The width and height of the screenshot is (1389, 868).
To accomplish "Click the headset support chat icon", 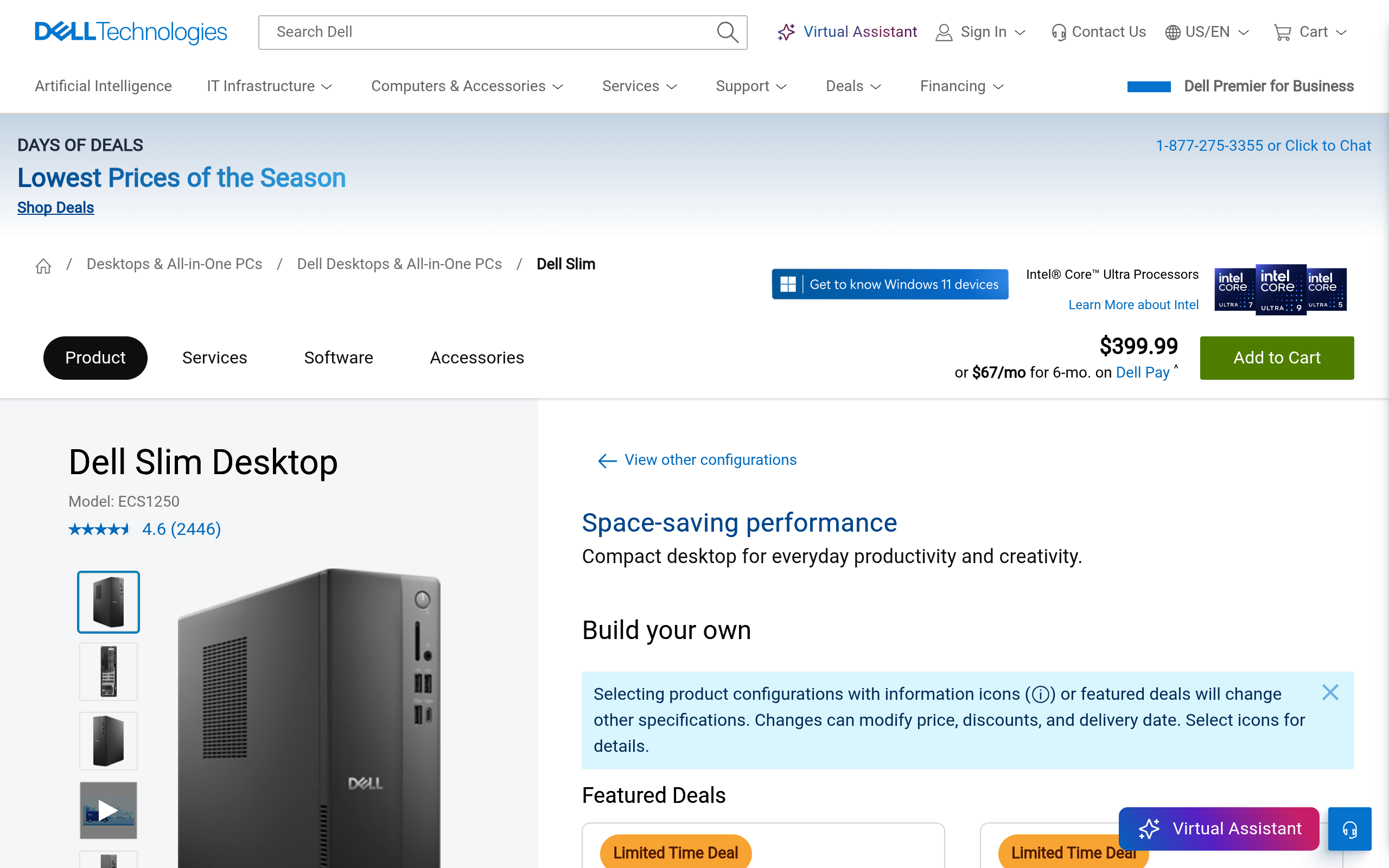I will 1349,829.
